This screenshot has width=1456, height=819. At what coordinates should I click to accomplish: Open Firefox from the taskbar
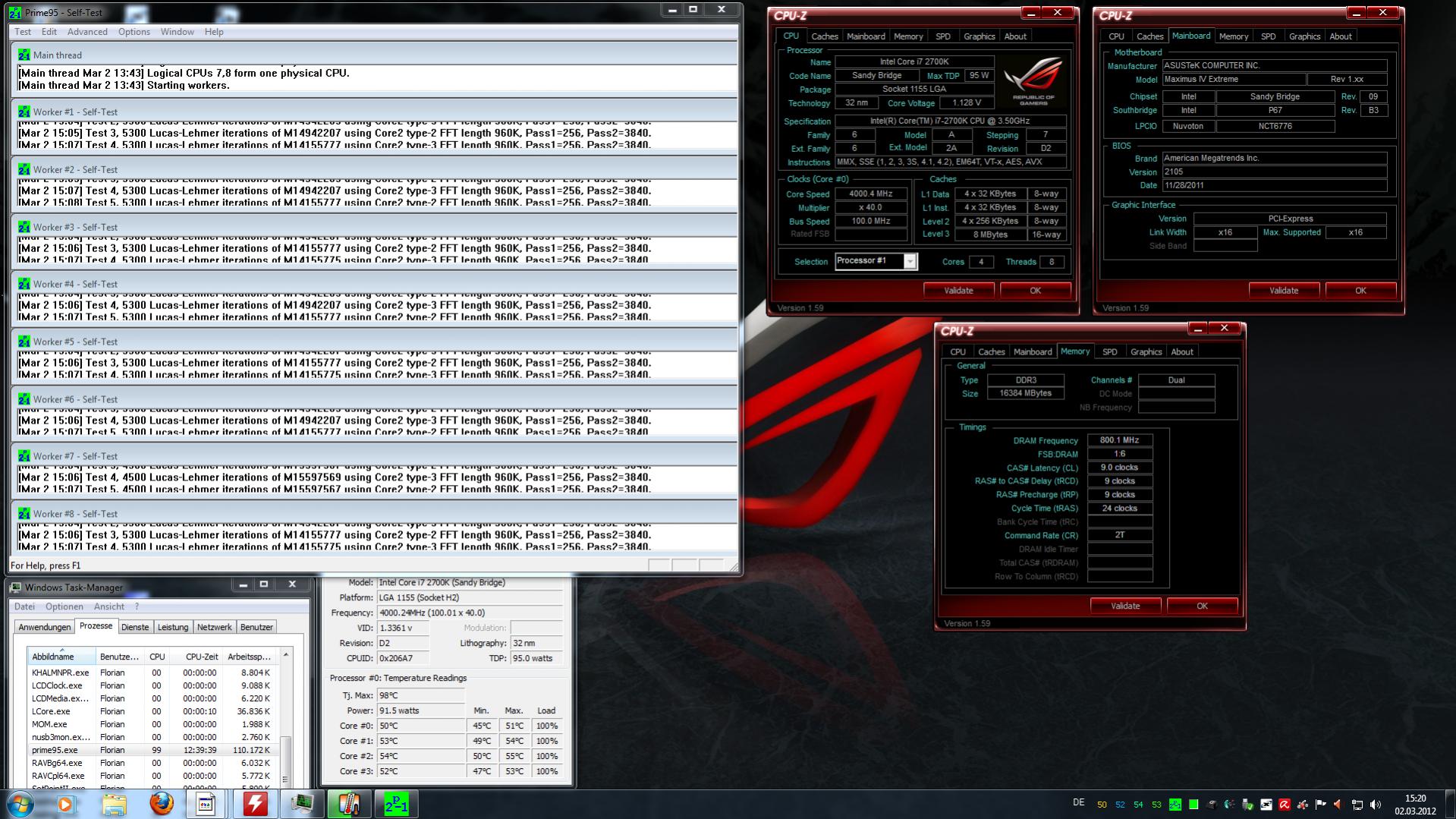click(x=161, y=804)
